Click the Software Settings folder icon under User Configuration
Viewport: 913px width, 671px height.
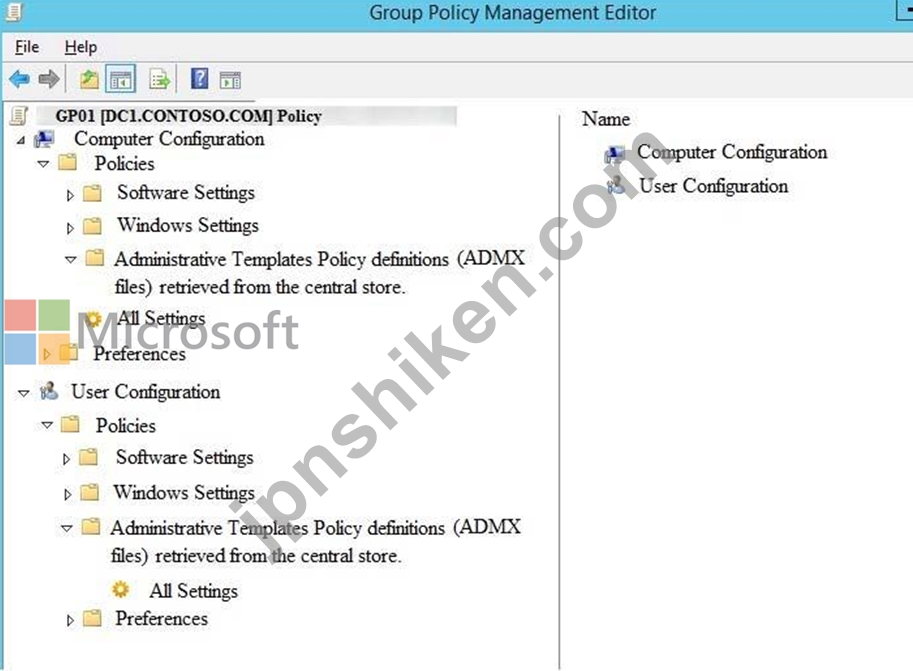point(89,457)
